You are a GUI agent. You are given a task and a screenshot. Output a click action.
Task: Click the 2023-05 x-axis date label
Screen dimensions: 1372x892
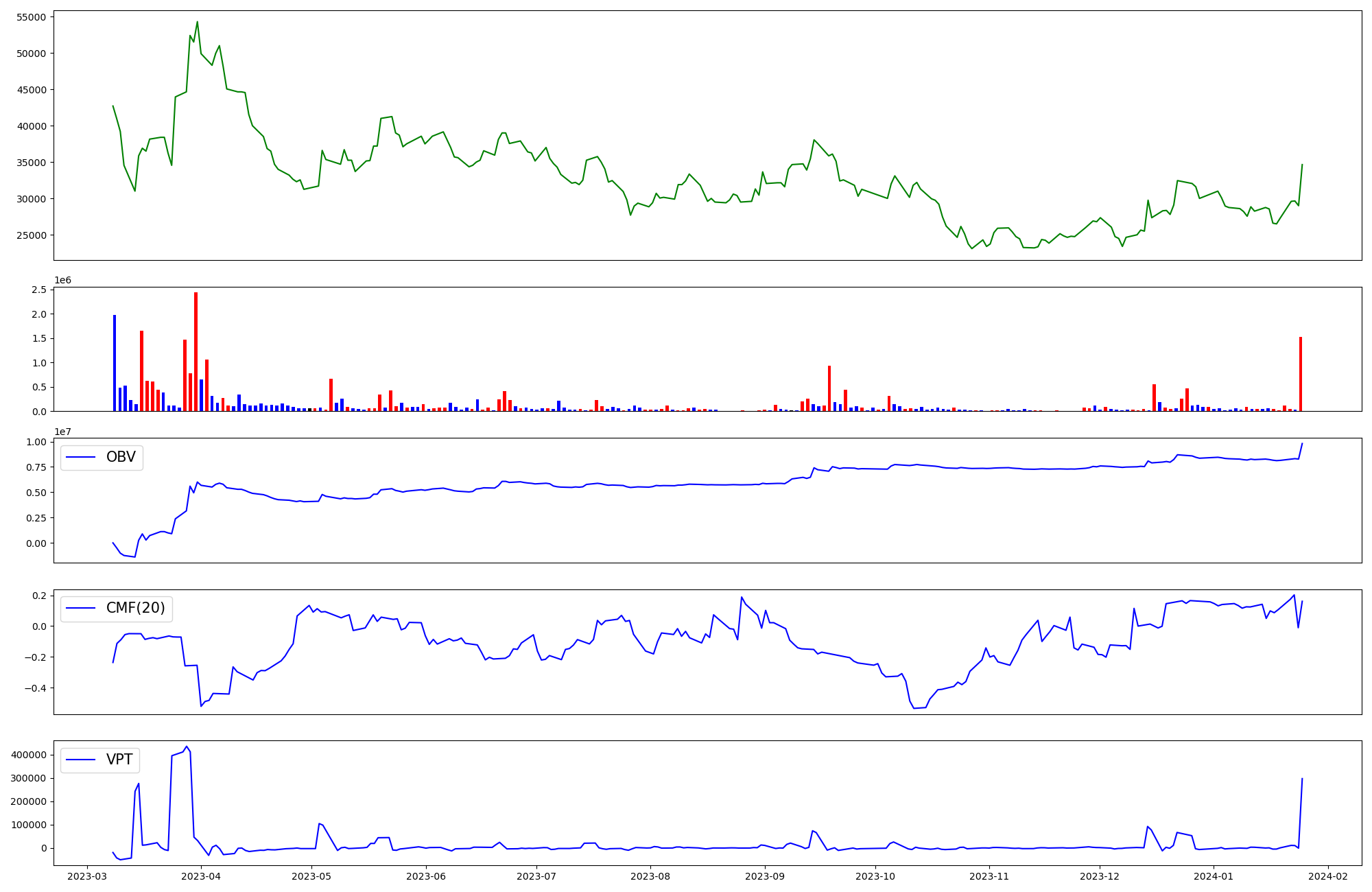[312, 876]
